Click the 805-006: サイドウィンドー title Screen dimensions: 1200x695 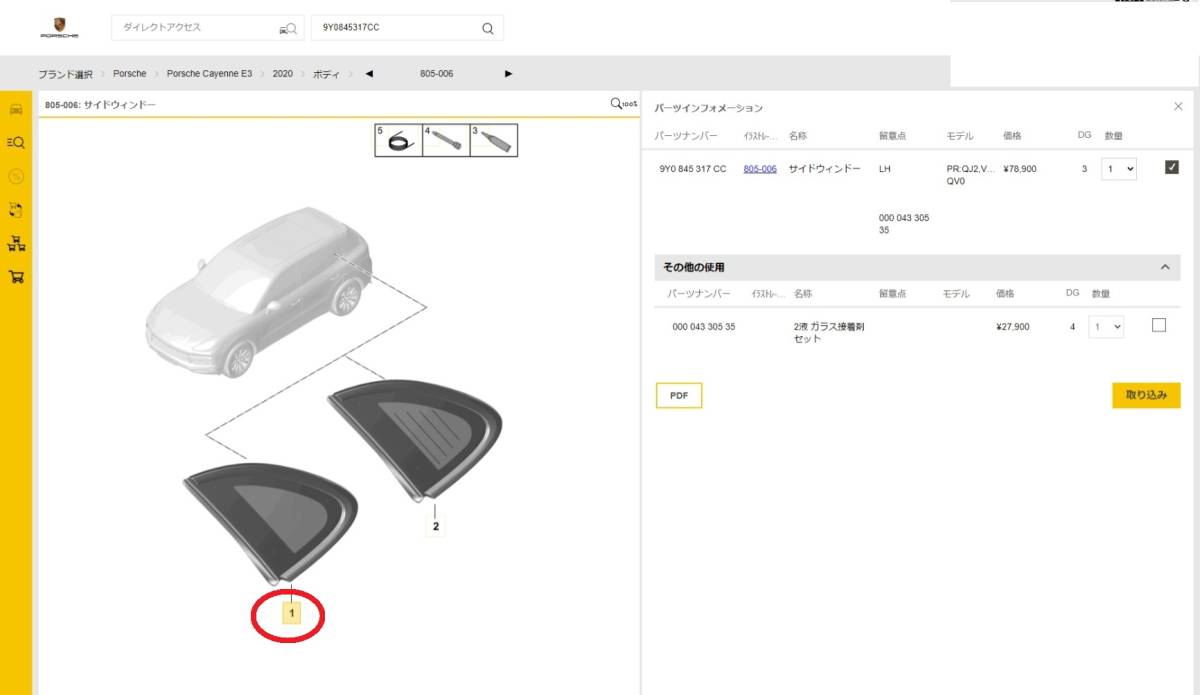(x=101, y=104)
